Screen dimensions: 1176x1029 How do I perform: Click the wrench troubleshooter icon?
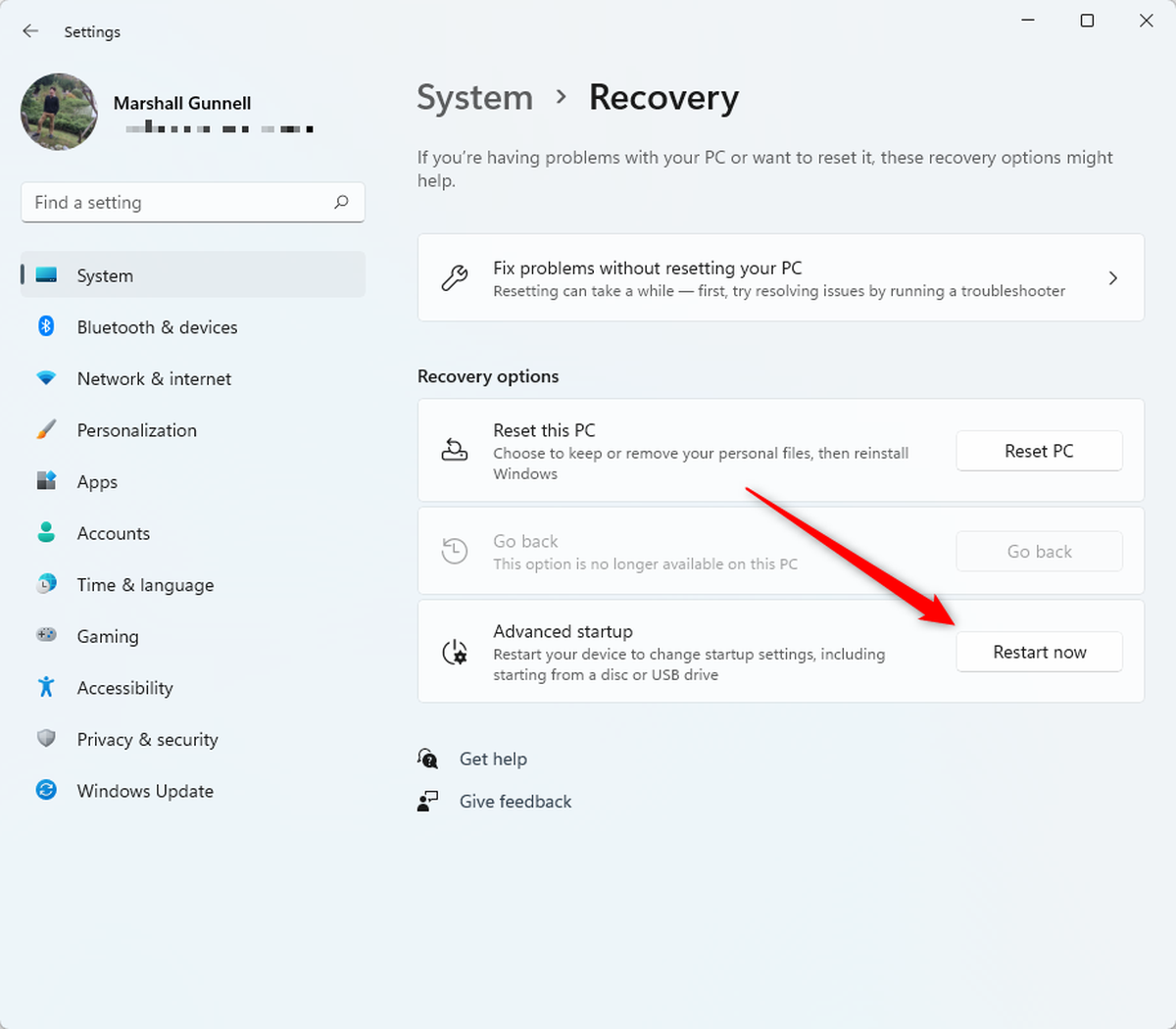point(455,278)
